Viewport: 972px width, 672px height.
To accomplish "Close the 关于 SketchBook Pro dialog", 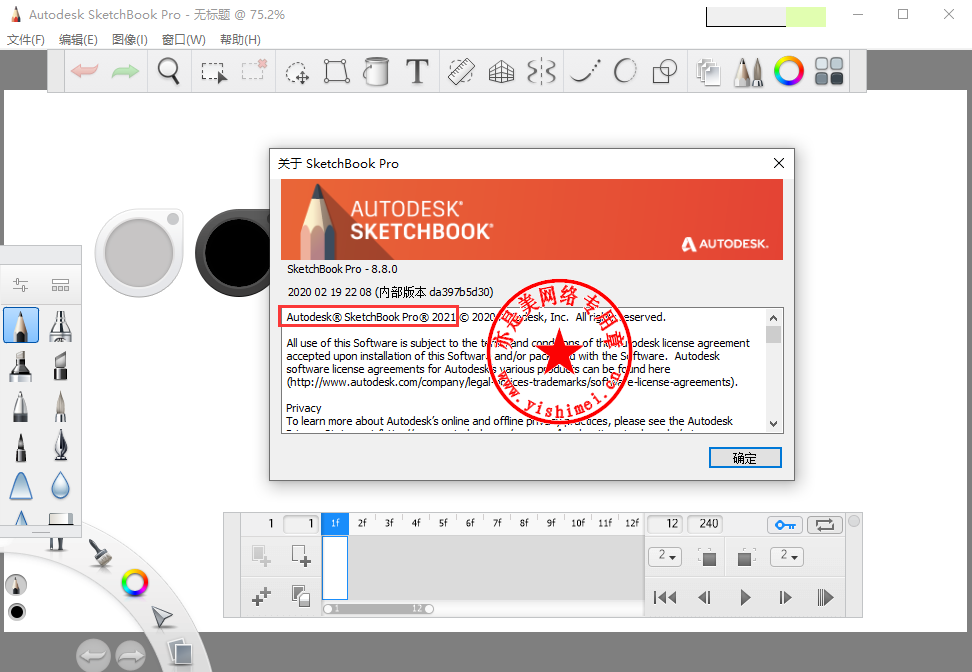I will point(779,163).
